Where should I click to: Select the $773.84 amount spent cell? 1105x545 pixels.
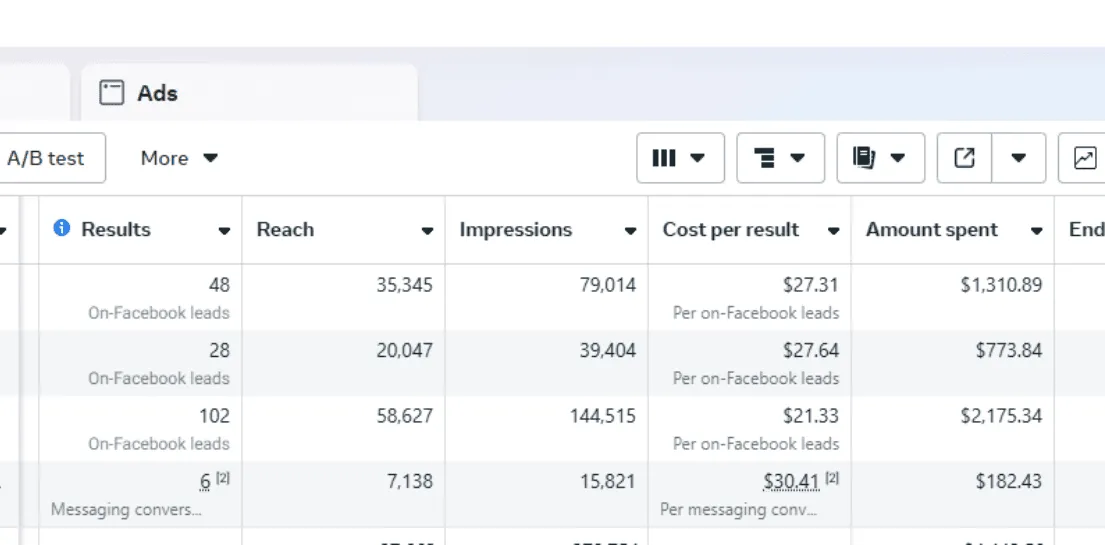[952, 362]
